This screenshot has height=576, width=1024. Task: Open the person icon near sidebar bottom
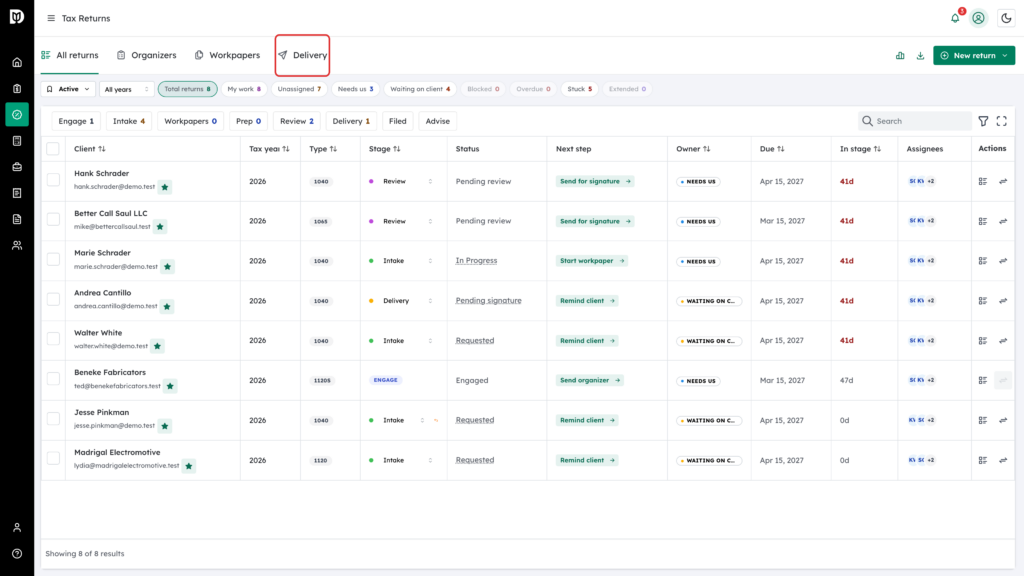[x=17, y=528]
